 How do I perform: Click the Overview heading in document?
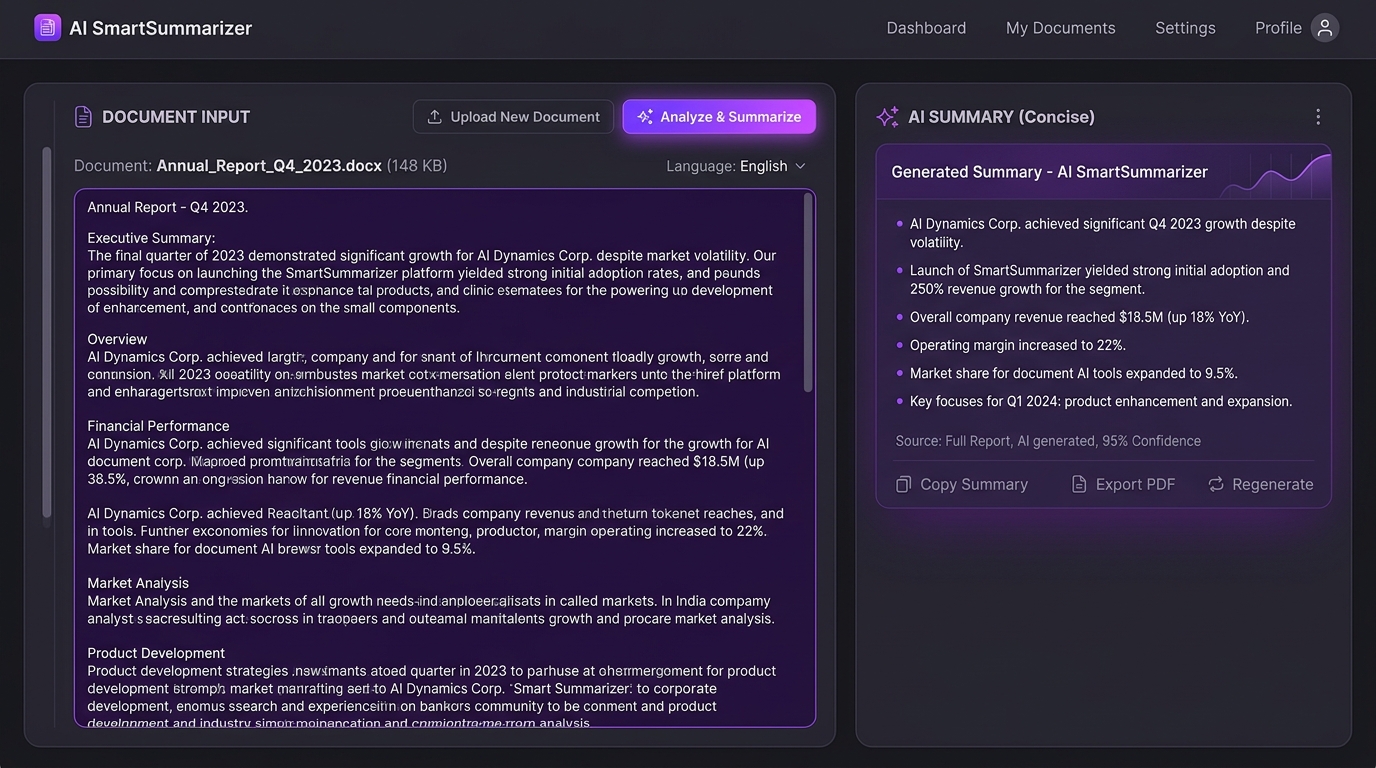pos(117,339)
